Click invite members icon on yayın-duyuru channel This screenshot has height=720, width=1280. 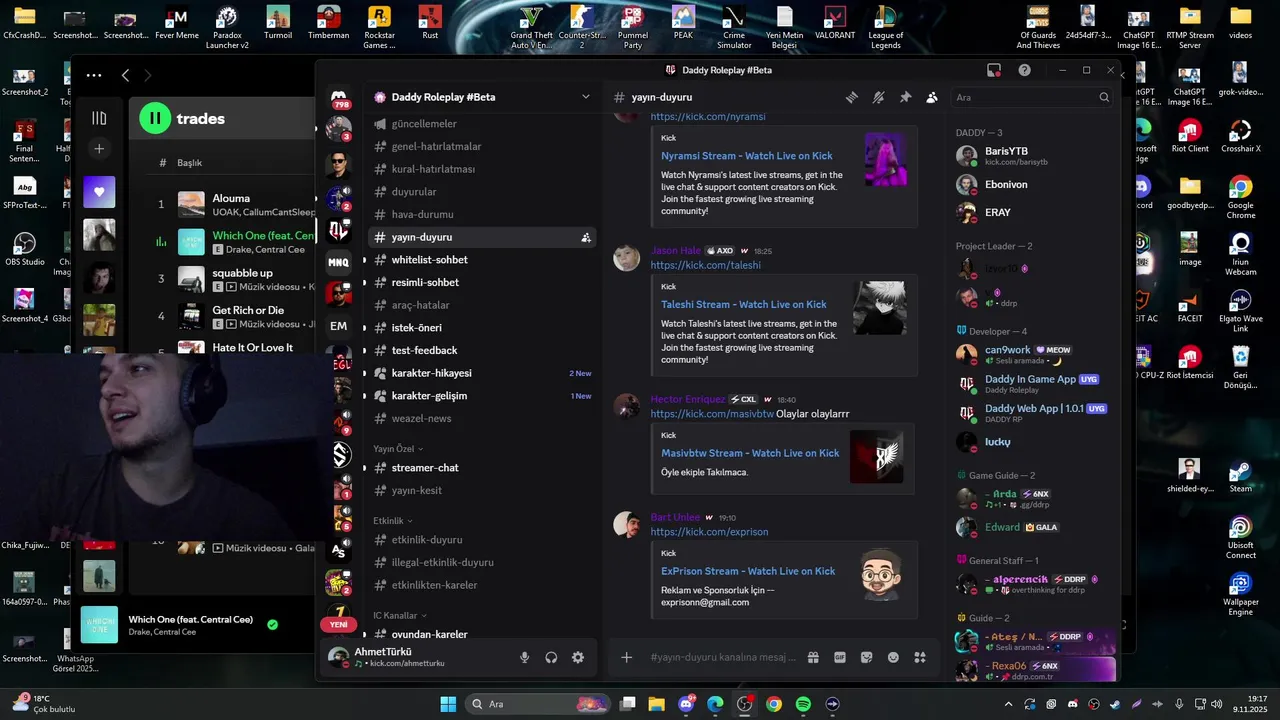585,238
